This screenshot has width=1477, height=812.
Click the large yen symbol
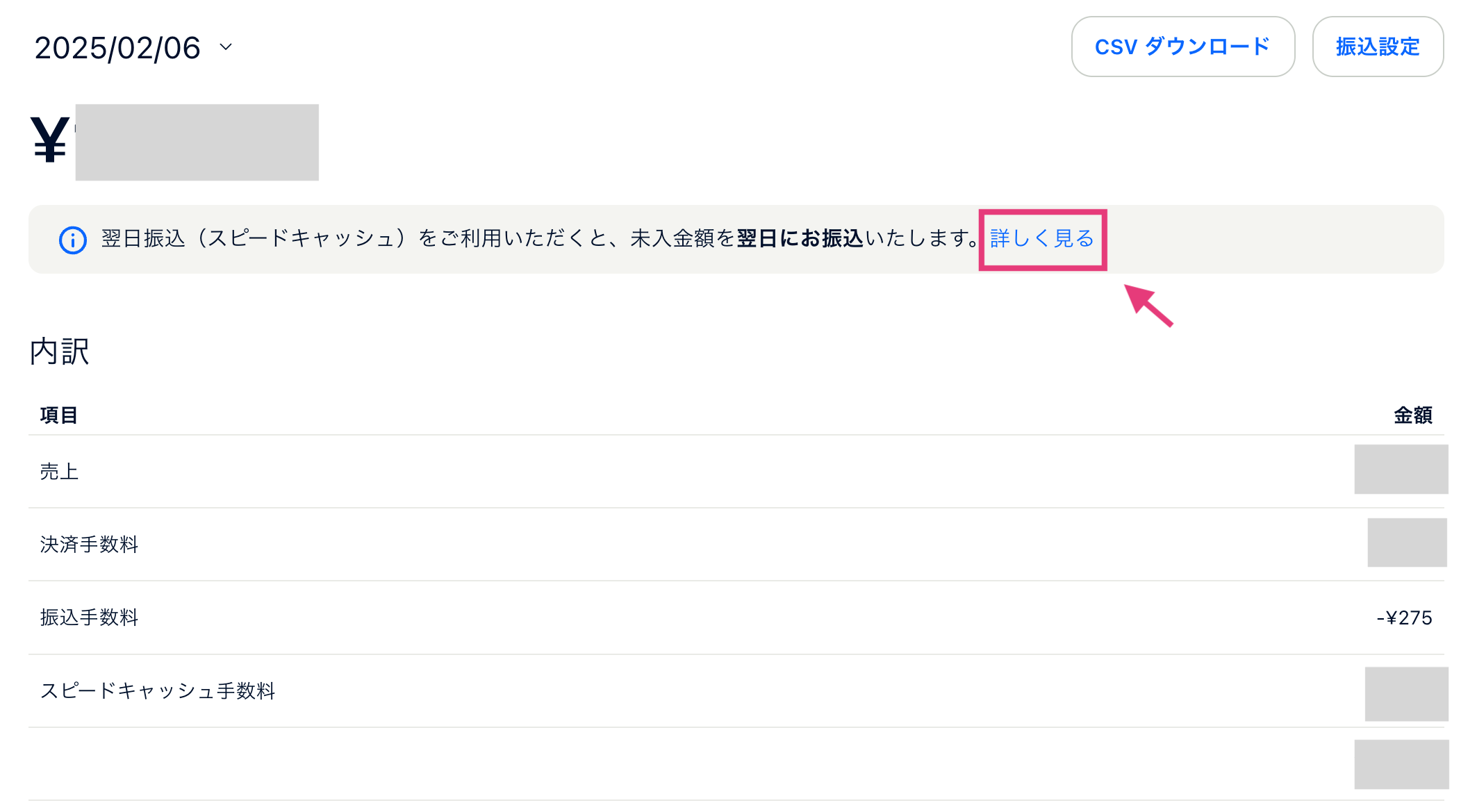[x=50, y=140]
